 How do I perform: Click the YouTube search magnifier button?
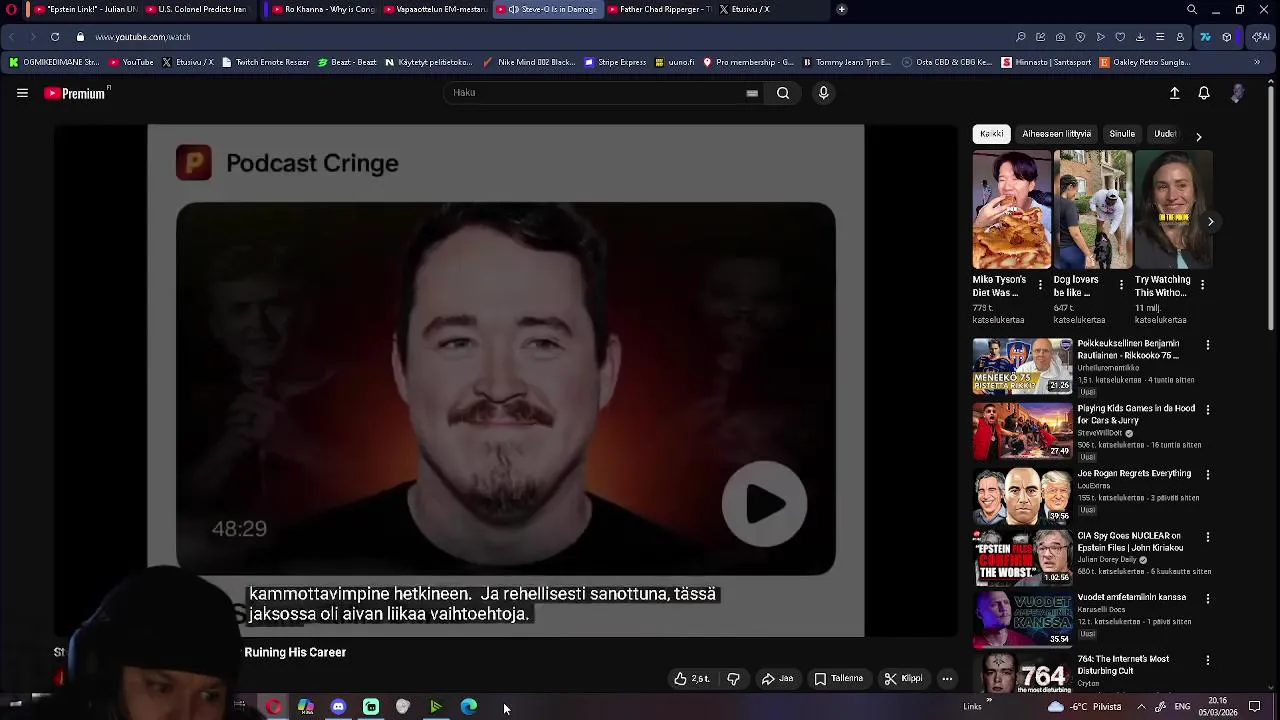pyautogui.click(x=783, y=93)
